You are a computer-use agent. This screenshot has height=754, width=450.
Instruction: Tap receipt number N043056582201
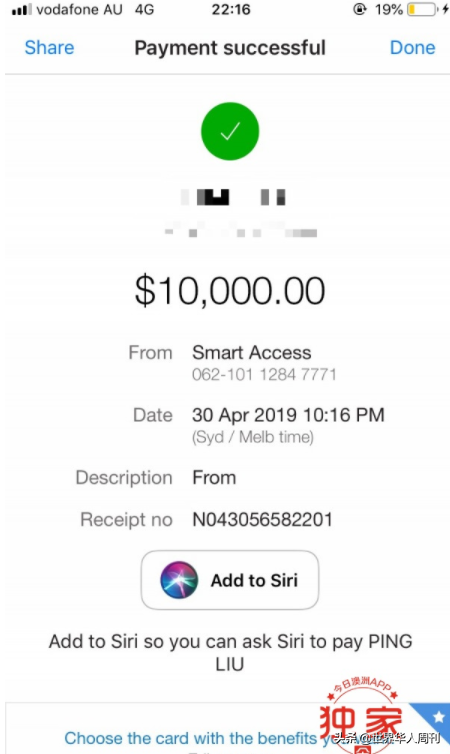(x=262, y=519)
